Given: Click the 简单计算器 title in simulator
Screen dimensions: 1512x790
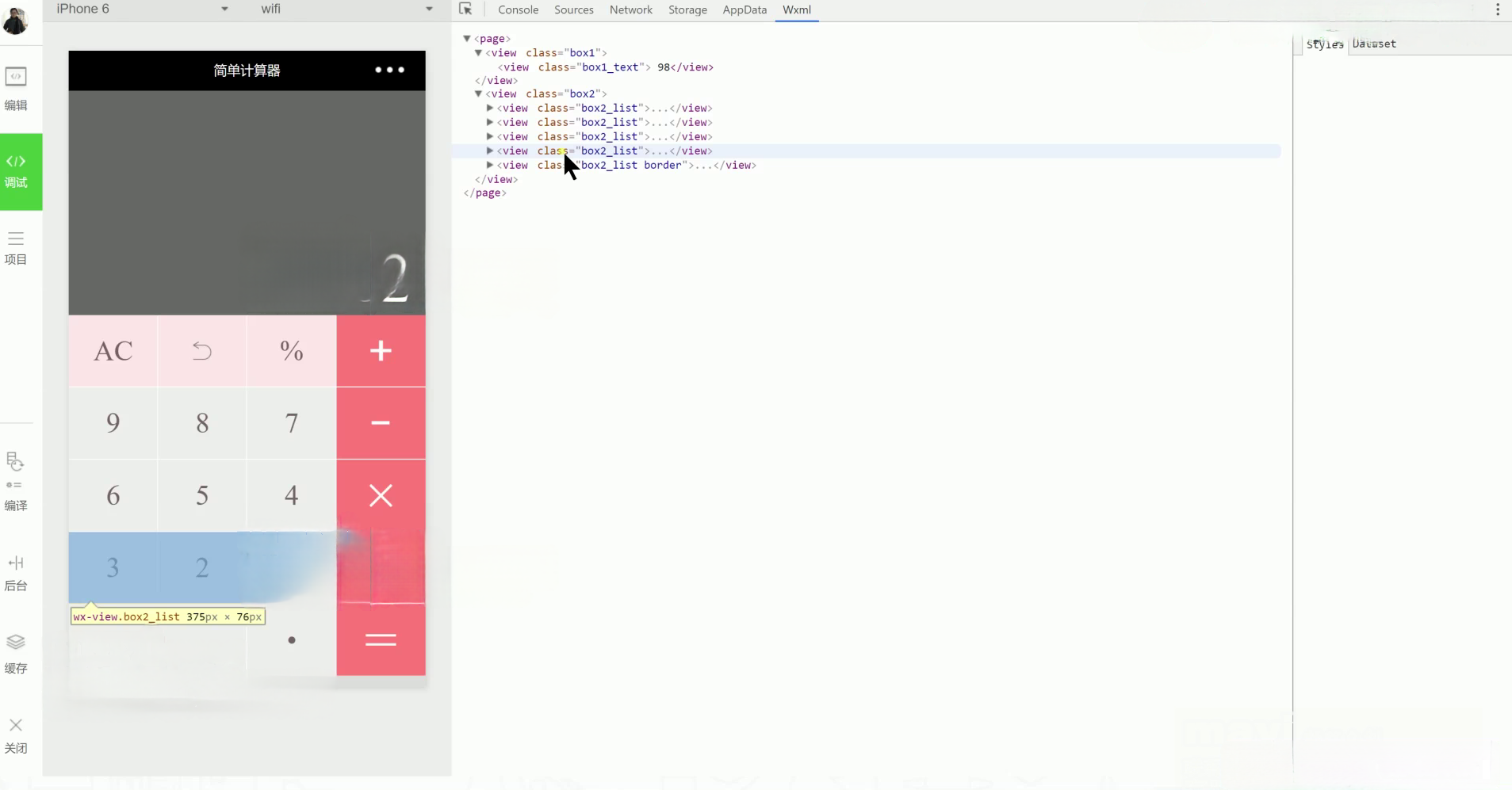Looking at the screenshot, I should click(247, 70).
